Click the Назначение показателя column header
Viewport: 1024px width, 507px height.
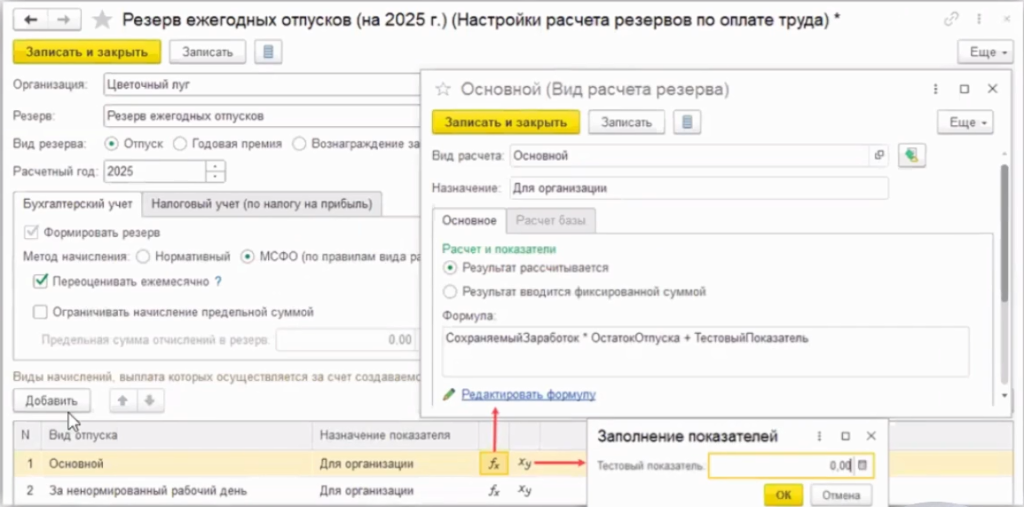tap(396, 435)
